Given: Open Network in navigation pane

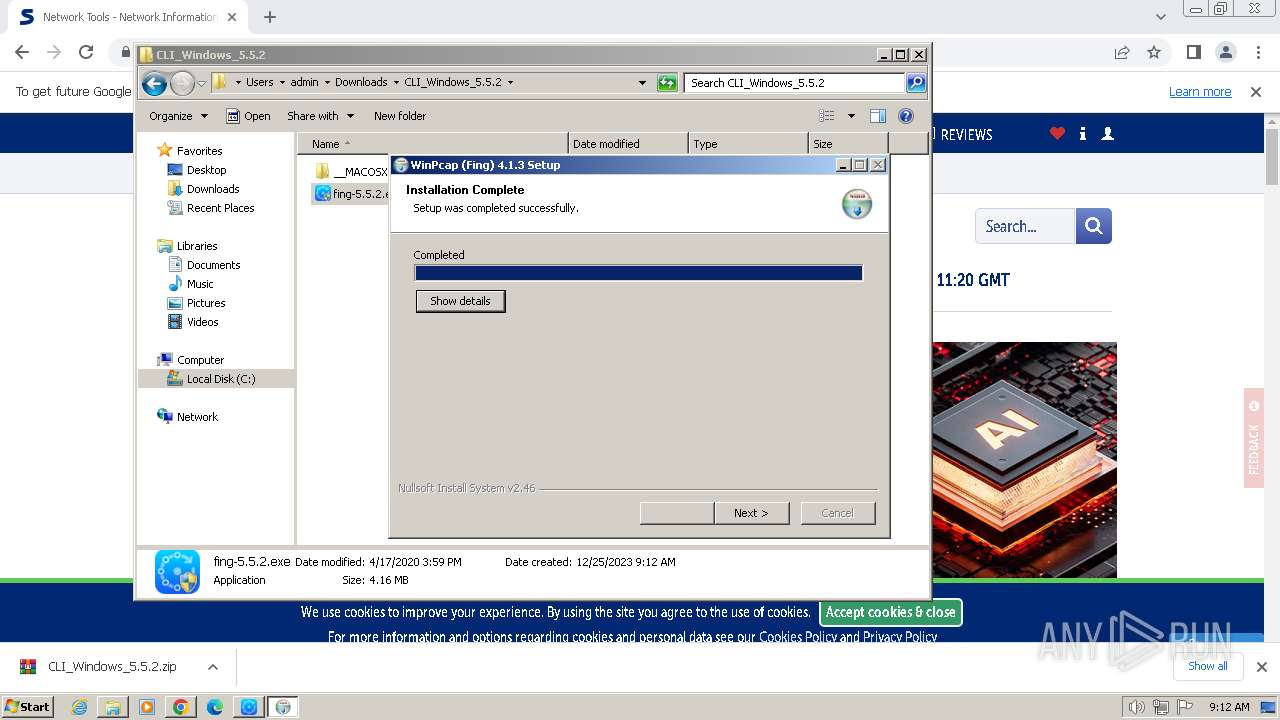Looking at the screenshot, I should 197,417.
